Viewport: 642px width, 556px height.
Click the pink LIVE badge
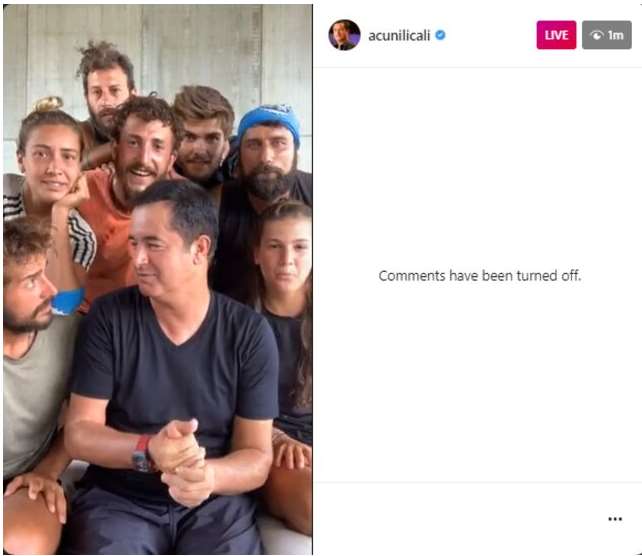click(x=556, y=35)
